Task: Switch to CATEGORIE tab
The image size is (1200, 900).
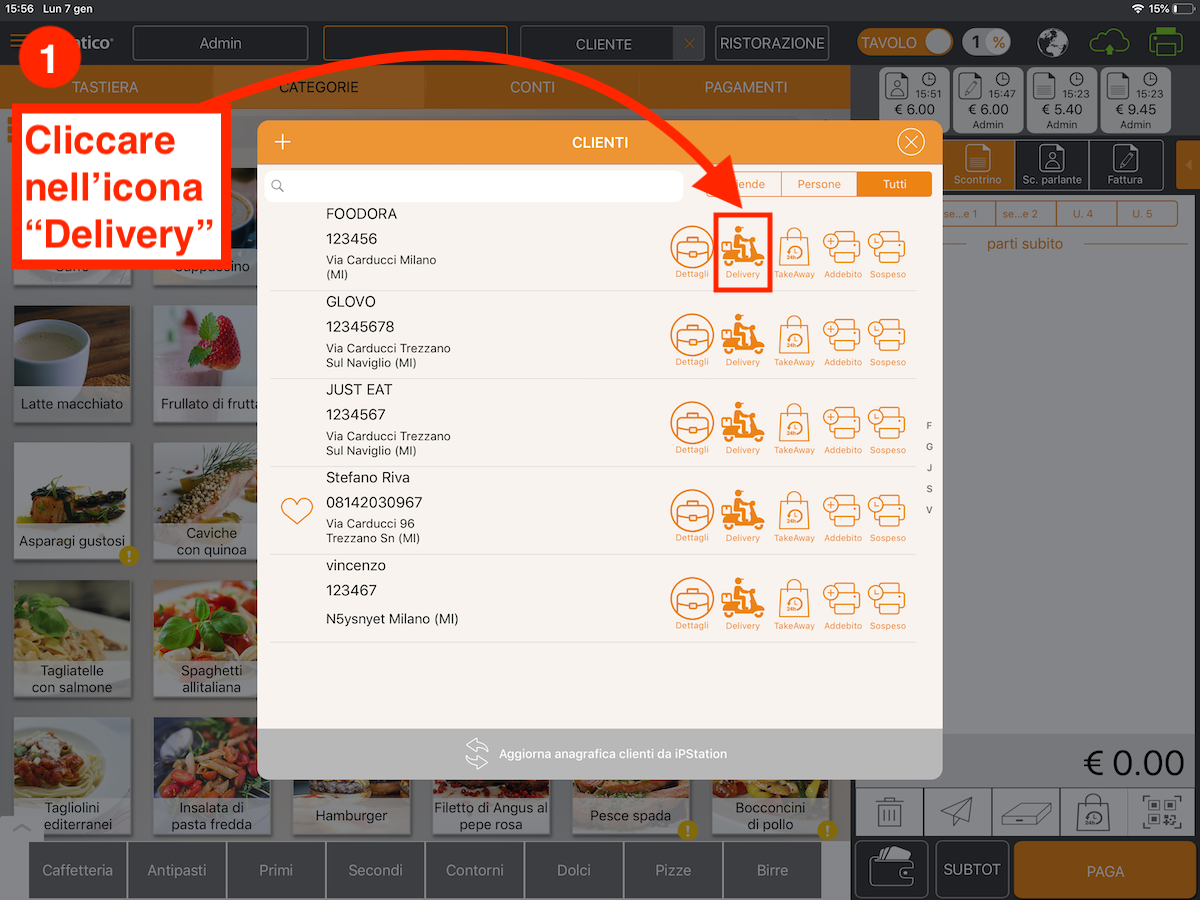Action: click(x=319, y=87)
